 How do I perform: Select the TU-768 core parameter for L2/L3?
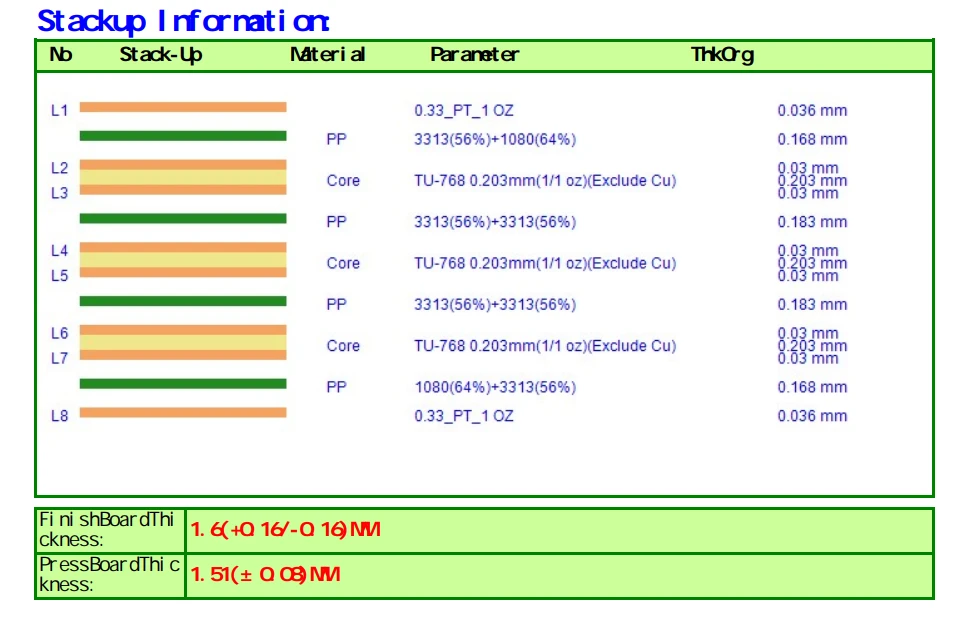(x=545, y=181)
